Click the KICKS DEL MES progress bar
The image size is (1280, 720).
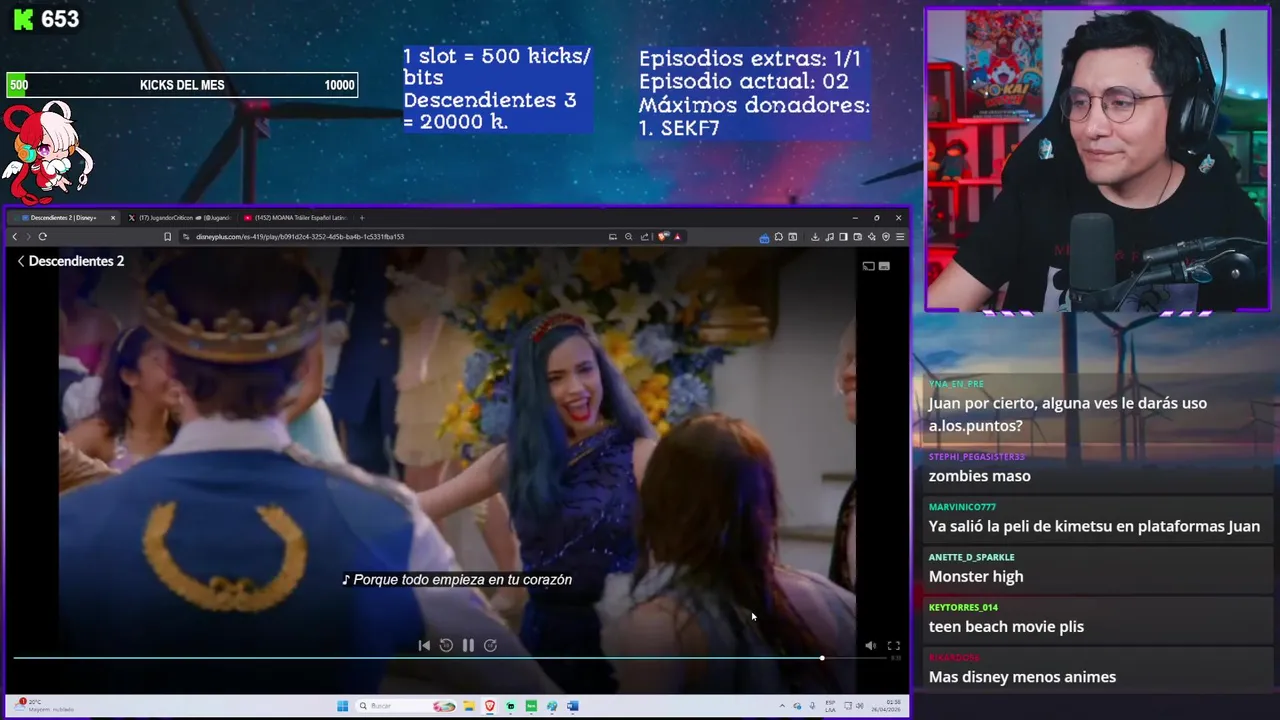182,85
